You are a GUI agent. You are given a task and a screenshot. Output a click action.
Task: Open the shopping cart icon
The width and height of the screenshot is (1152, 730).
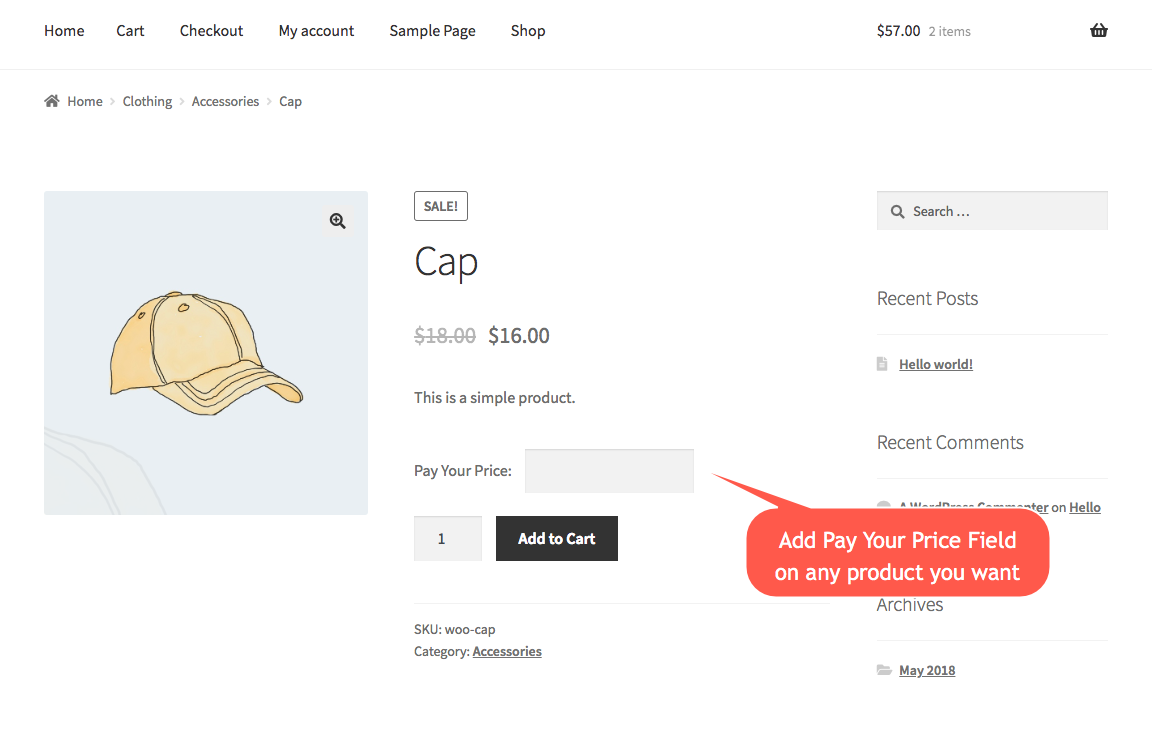1098,30
